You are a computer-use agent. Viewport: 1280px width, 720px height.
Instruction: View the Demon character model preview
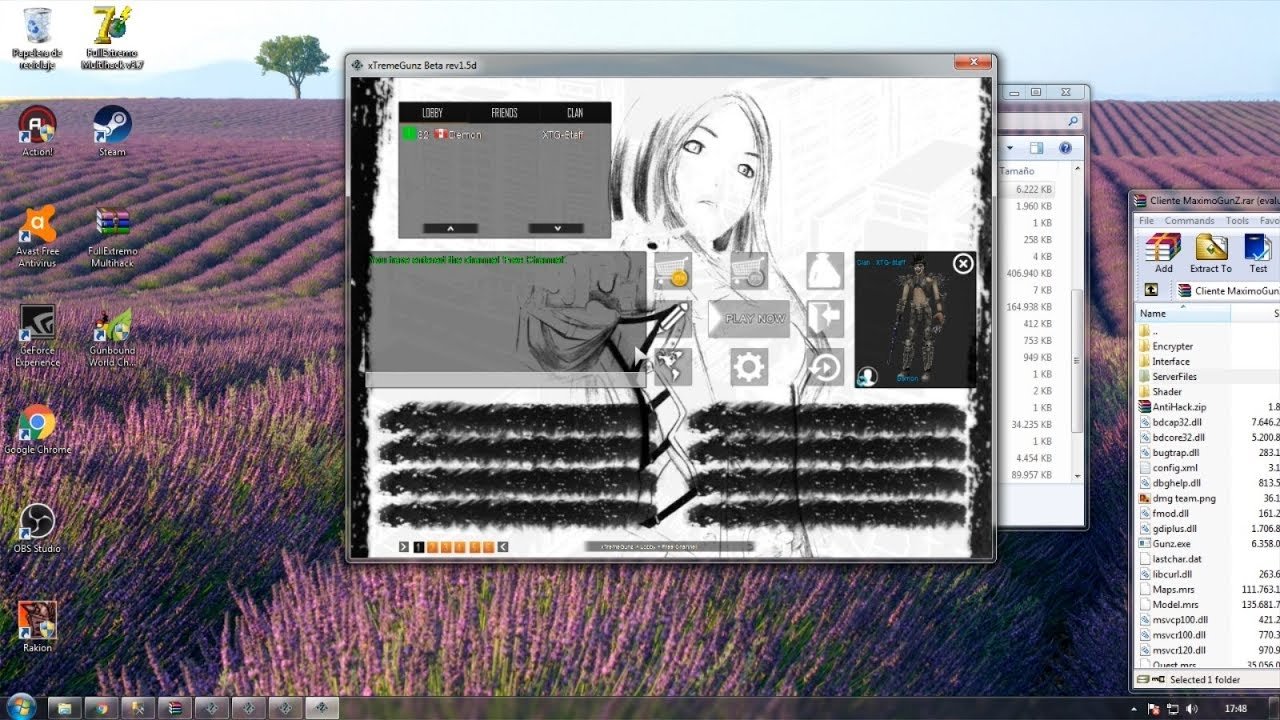914,320
